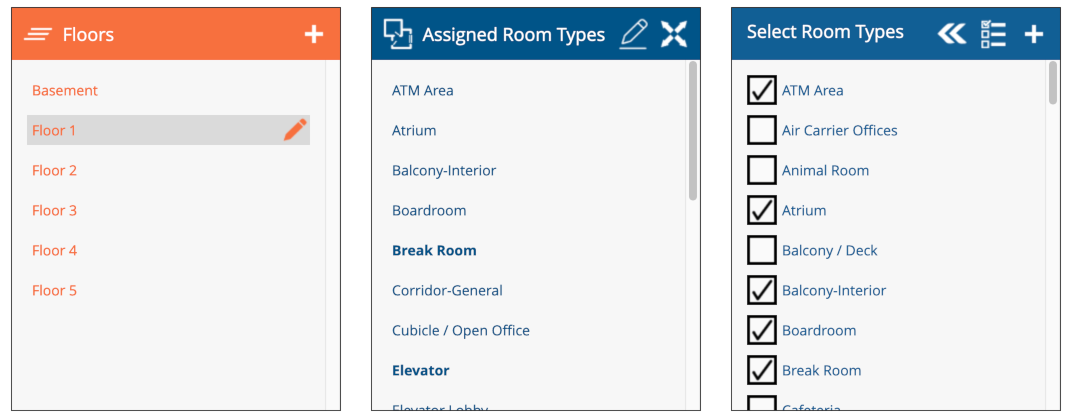This screenshot has width=1070, height=420.
Task: Click the Assigned Room Types scrollbar
Action: (x=693, y=130)
